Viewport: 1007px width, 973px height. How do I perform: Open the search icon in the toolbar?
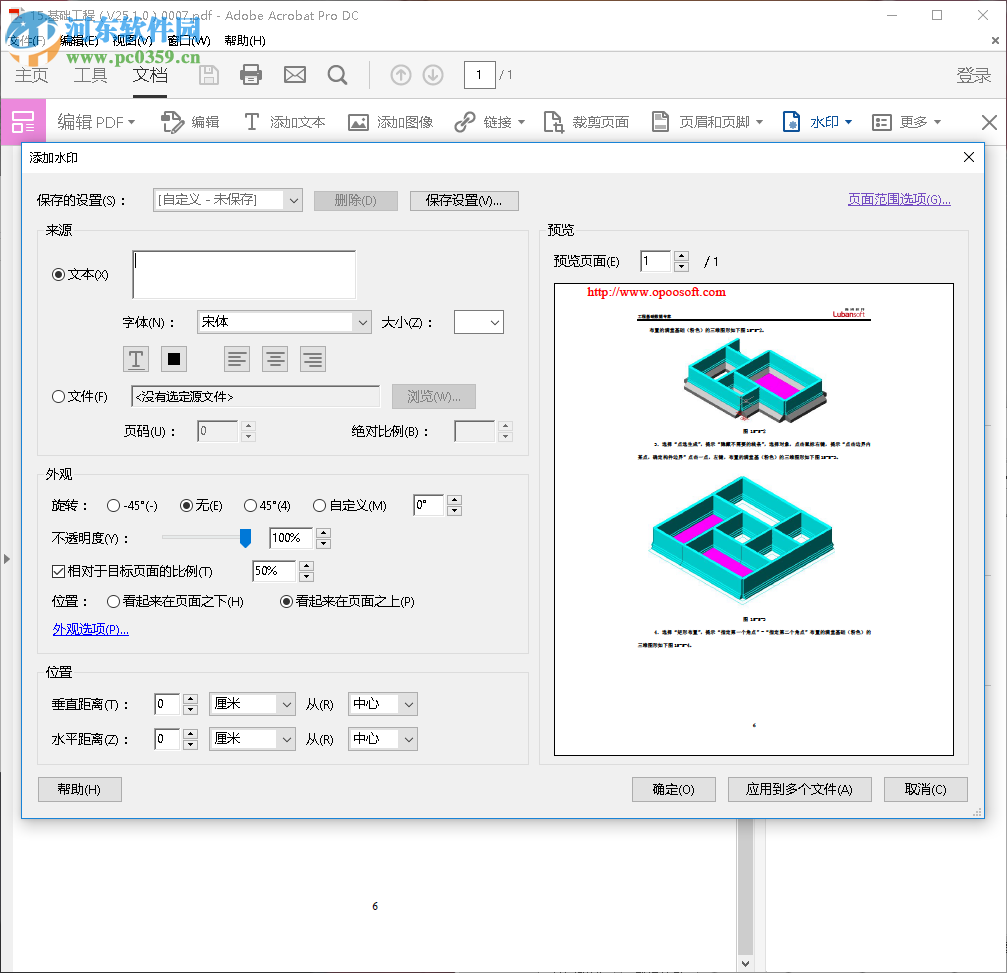(x=337, y=74)
